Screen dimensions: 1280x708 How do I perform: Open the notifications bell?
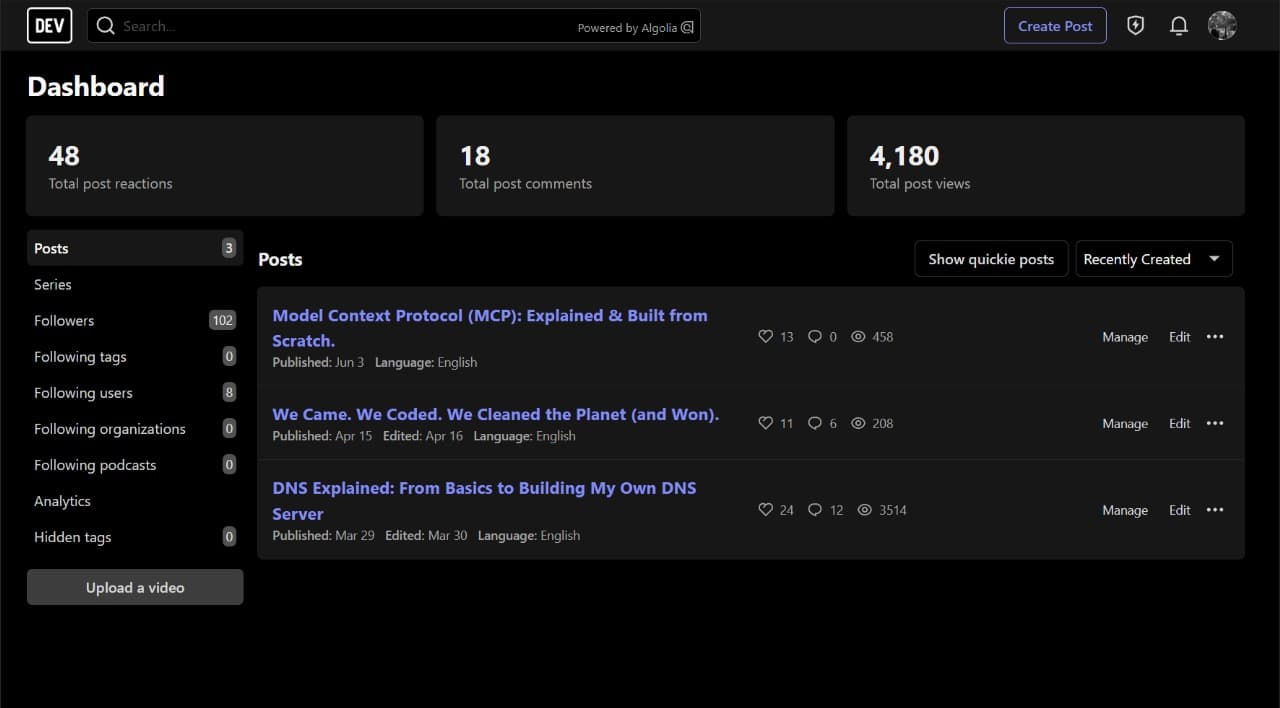click(1179, 26)
